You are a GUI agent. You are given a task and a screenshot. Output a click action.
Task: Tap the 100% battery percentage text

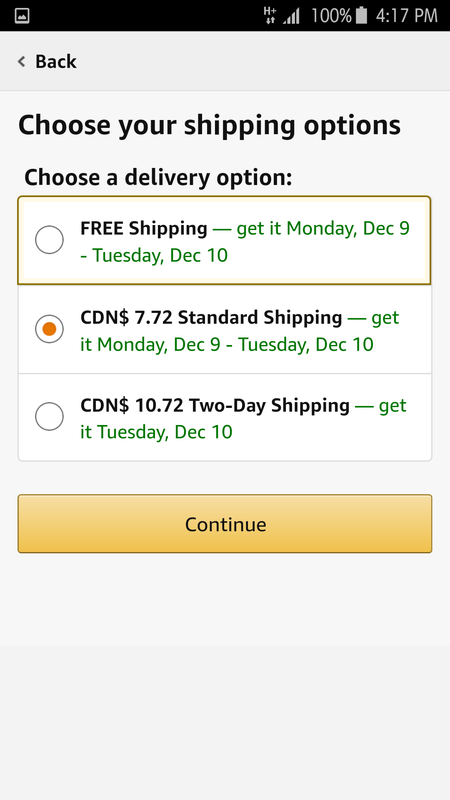(x=331, y=16)
